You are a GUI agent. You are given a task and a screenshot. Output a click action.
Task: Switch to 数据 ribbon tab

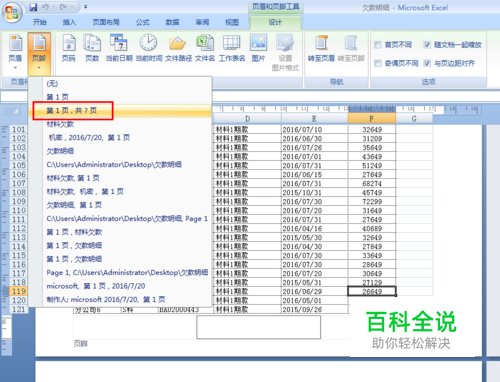[172, 22]
